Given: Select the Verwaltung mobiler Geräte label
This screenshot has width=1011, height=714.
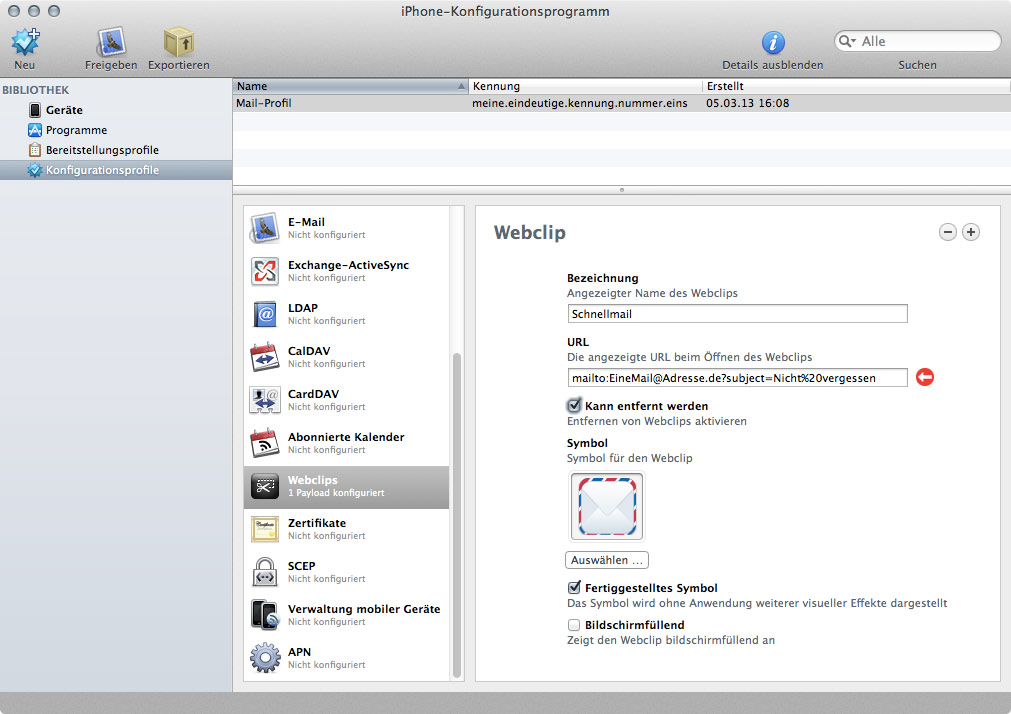Looking at the screenshot, I should 364,609.
